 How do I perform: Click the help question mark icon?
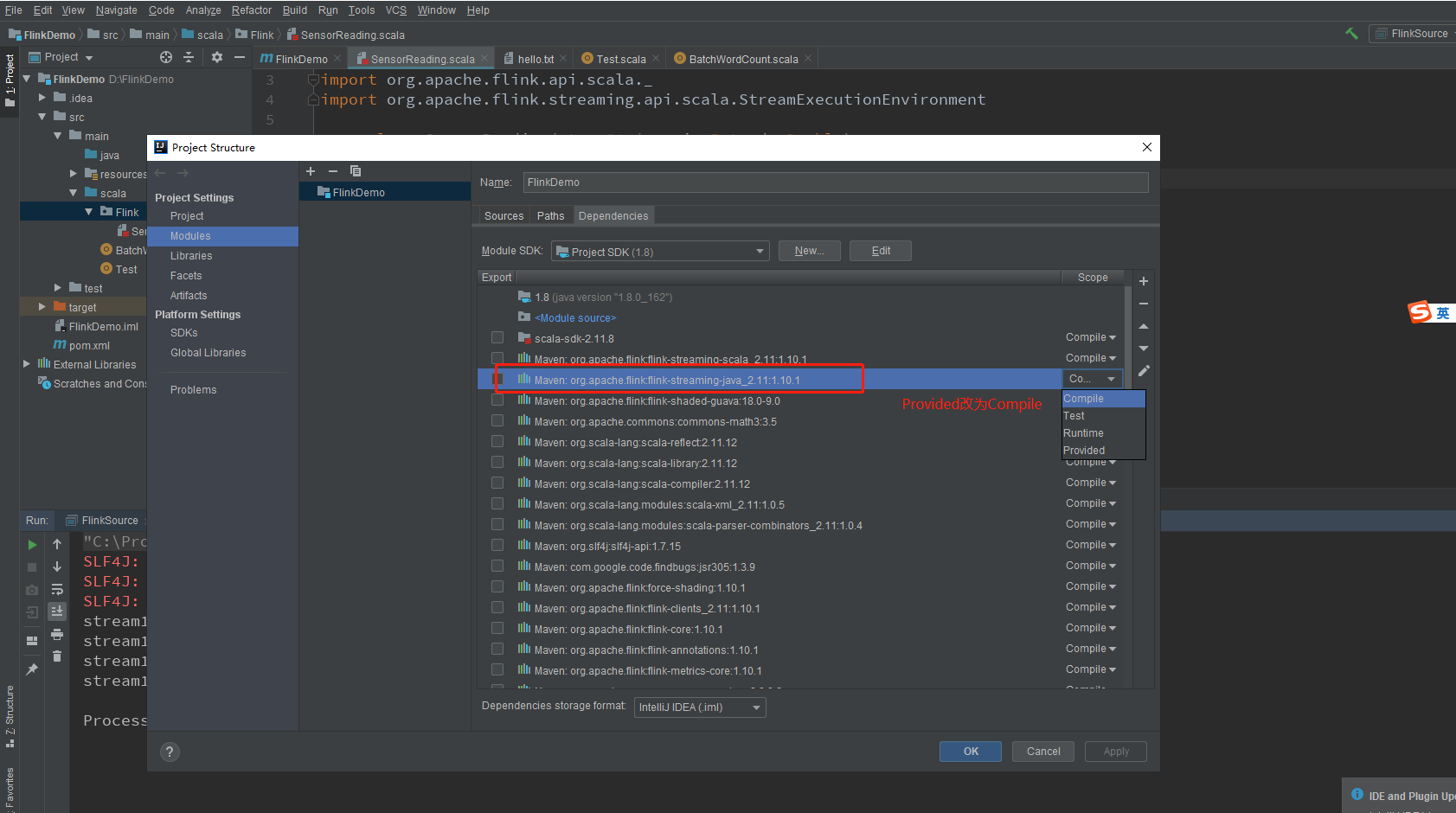170,752
